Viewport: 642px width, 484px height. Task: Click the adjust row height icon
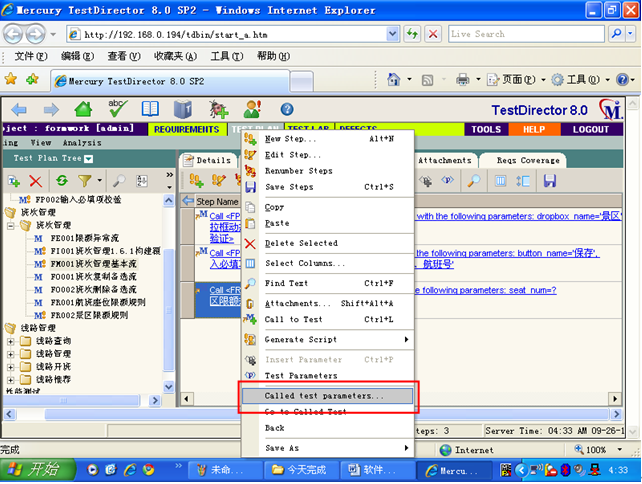(x=523, y=181)
